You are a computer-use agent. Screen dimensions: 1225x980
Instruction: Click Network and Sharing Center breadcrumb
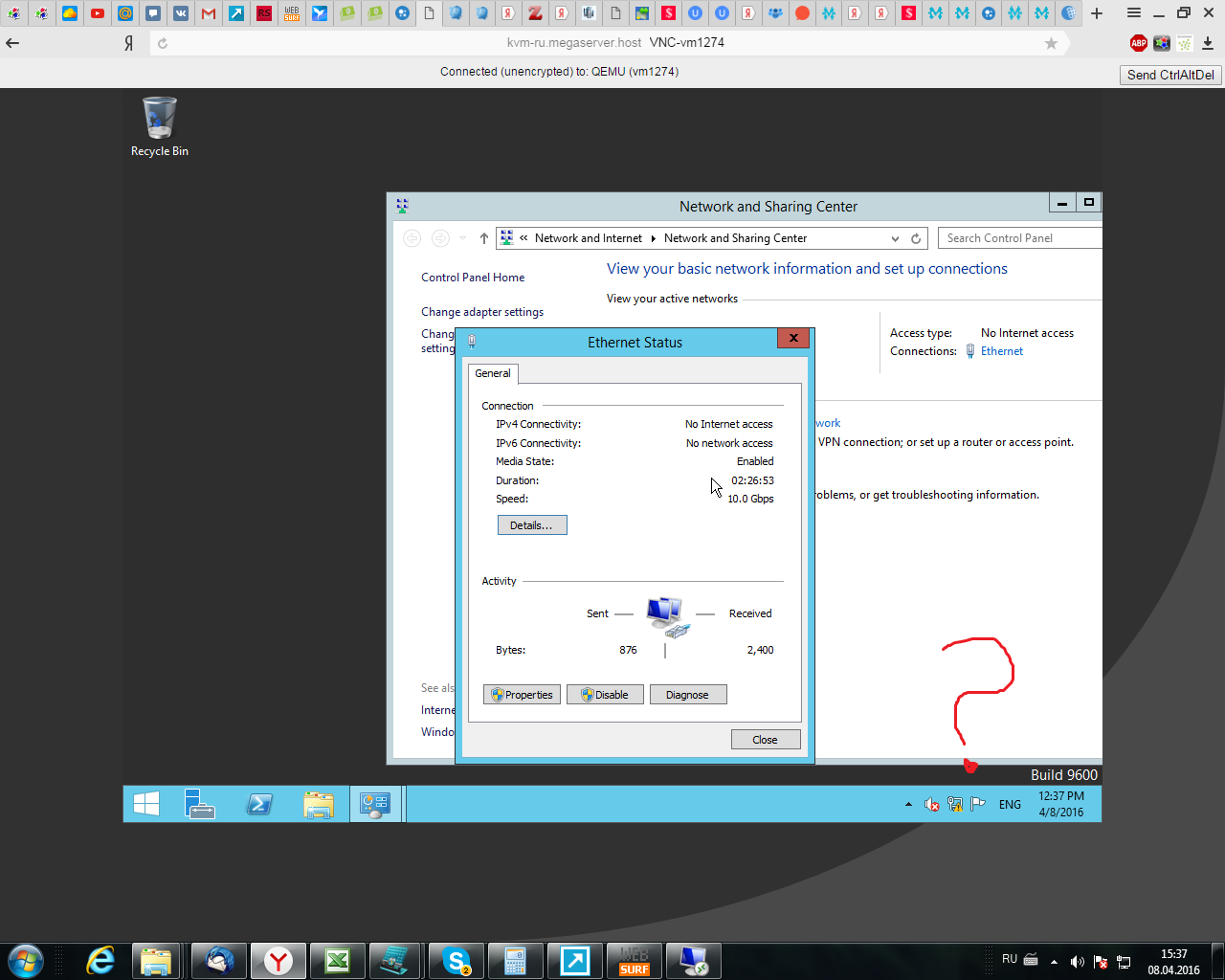click(735, 238)
